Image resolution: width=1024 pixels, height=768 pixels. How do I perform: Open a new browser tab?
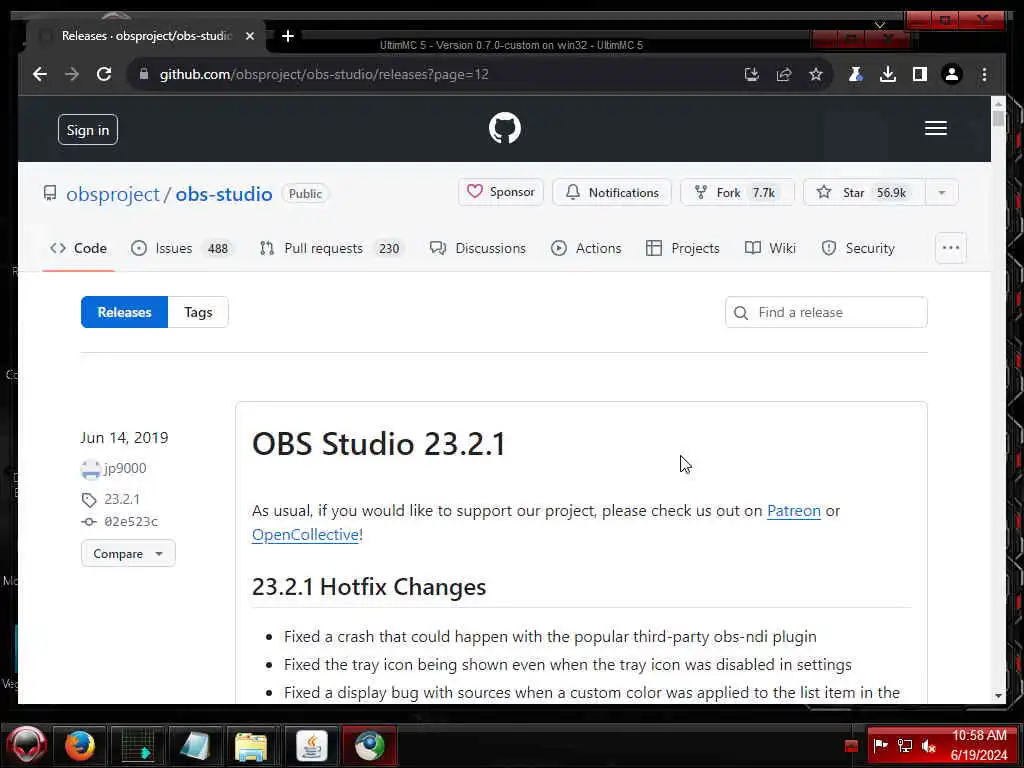point(287,36)
